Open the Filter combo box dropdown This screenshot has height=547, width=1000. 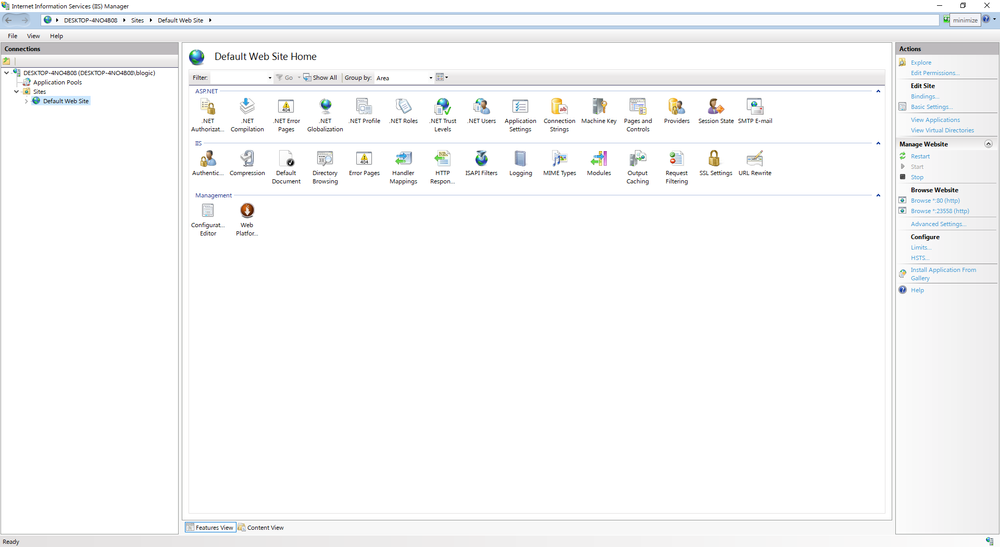click(270, 78)
